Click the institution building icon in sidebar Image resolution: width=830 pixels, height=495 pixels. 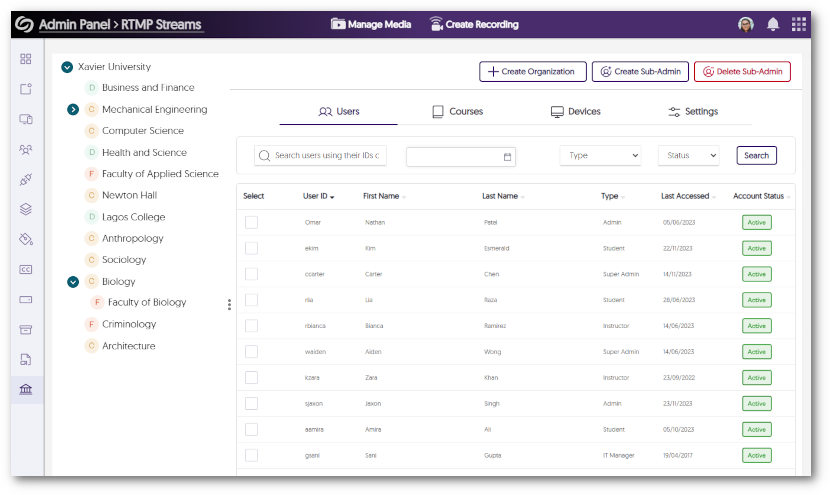tap(25, 390)
